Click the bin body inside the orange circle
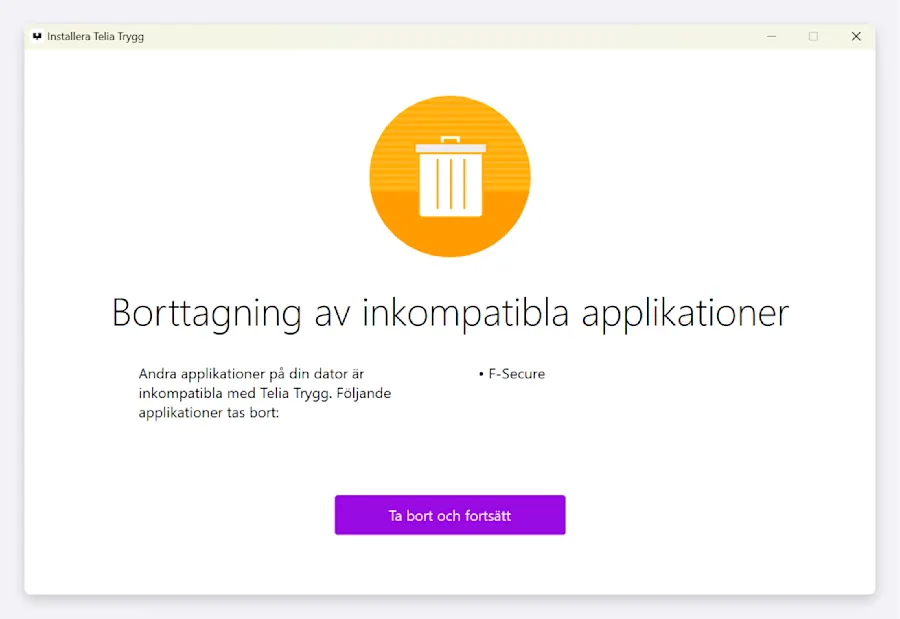This screenshot has height=619, width=900. pos(450,185)
